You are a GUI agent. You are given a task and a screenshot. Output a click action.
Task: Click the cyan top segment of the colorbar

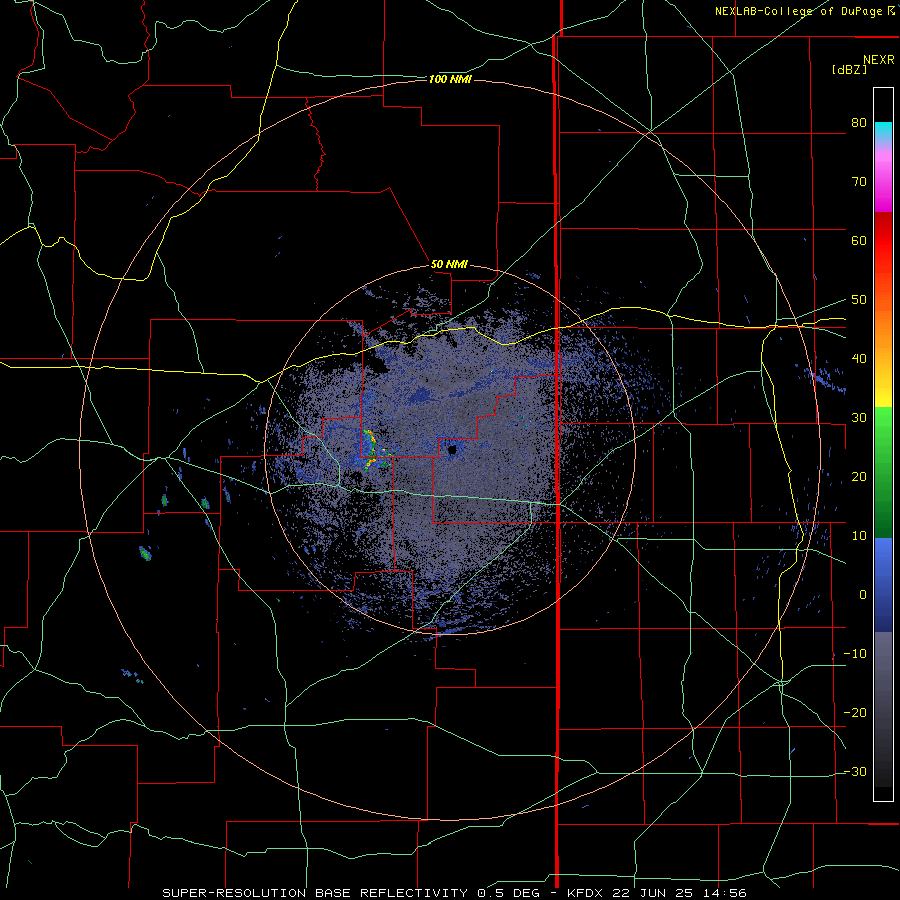coord(883,132)
